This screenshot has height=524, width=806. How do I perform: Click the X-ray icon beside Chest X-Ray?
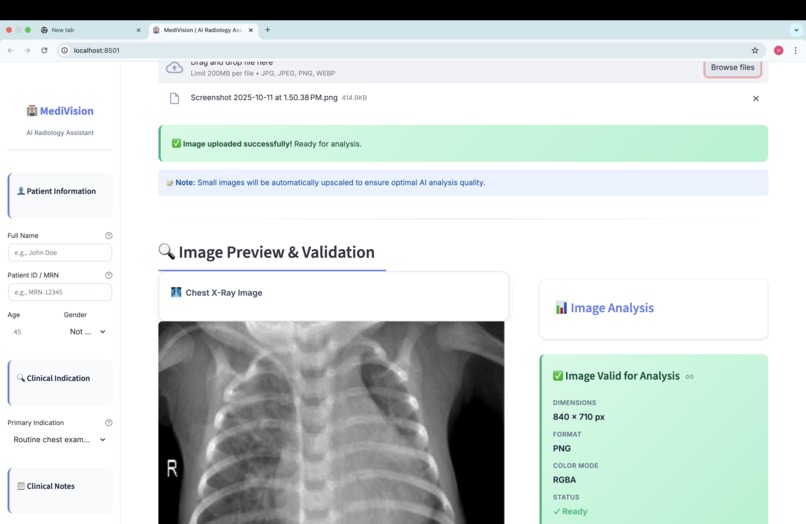(176, 292)
